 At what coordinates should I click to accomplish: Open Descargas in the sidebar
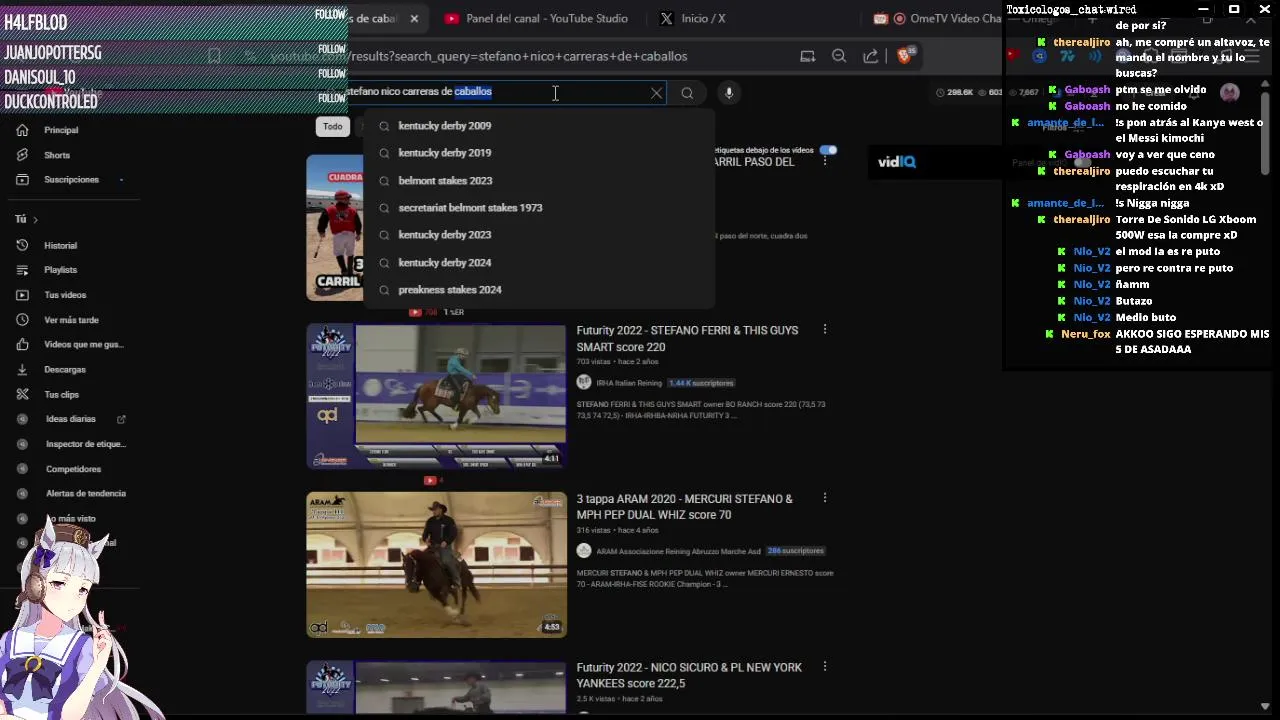pos(65,369)
